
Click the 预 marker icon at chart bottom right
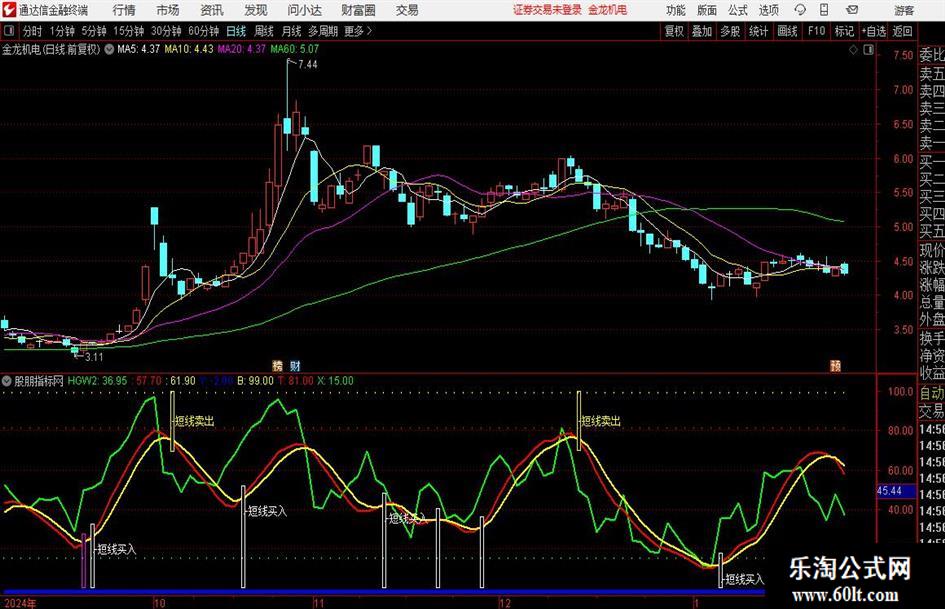(x=835, y=365)
